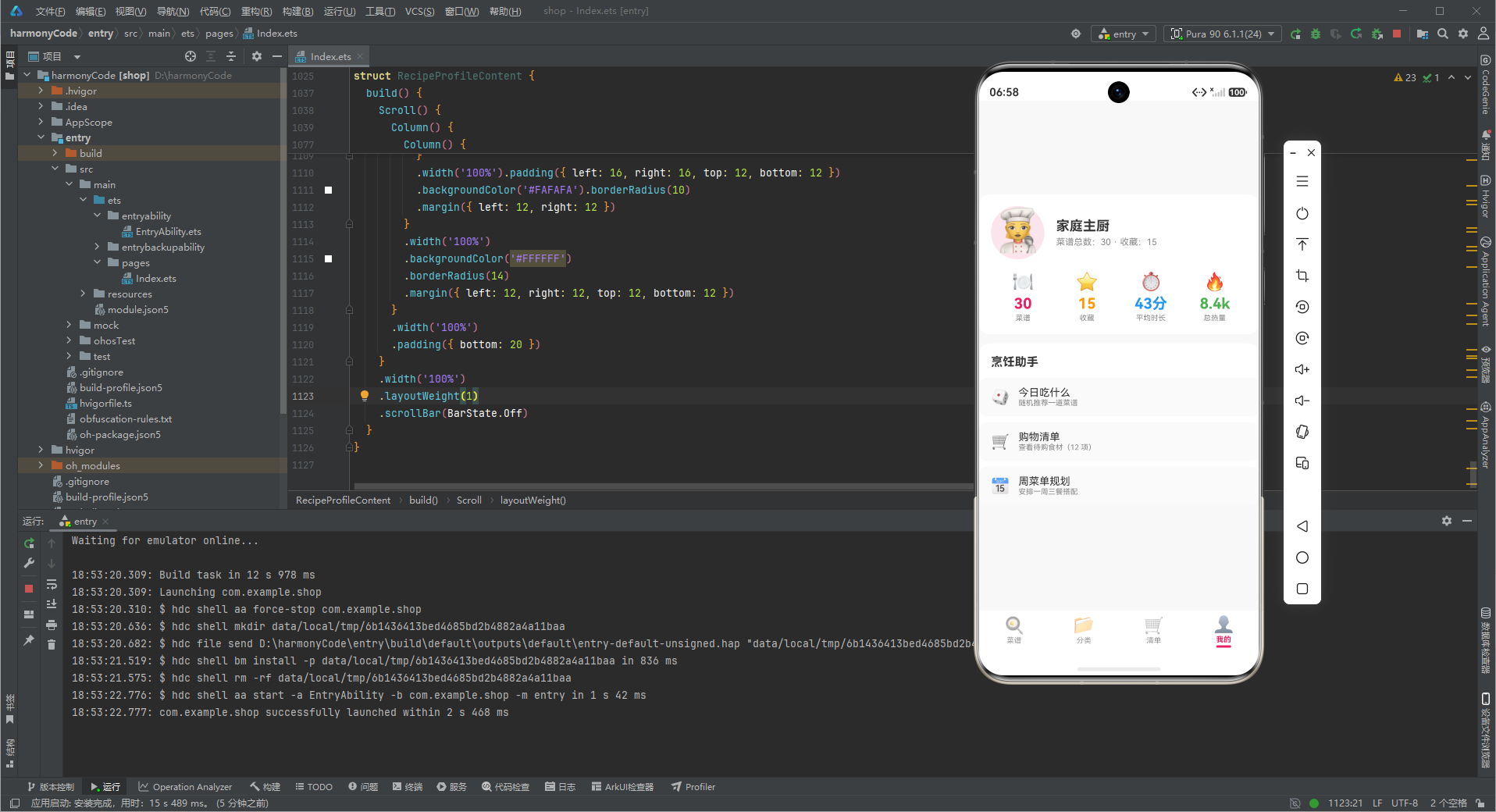Viewport: 1496px width, 812px height.
Task: Toggle the AppAnalyzer side panel
Action: pyautogui.click(x=1486, y=436)
